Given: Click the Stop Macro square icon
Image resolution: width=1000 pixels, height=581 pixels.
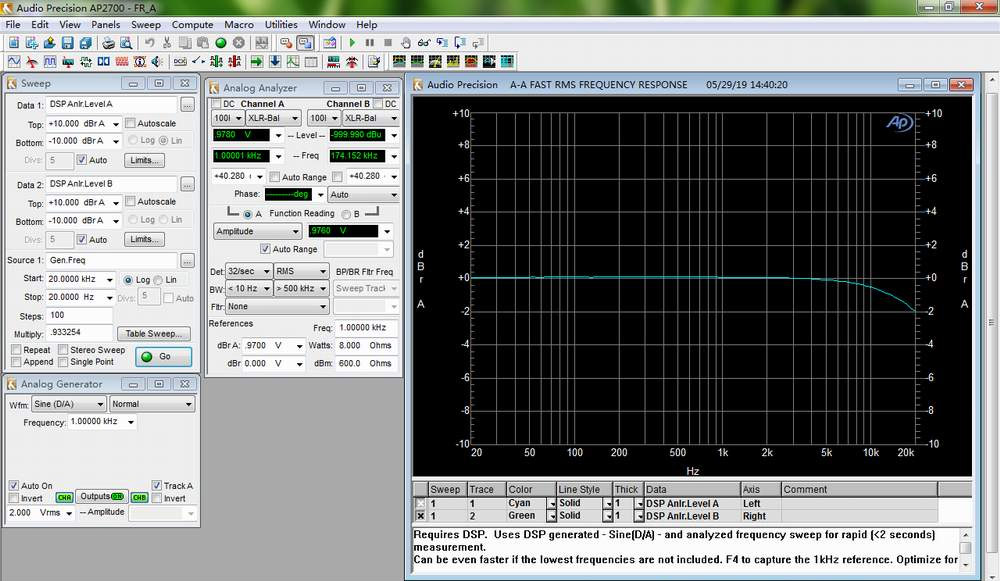Looking at the screenshot, I should [388, 43].
